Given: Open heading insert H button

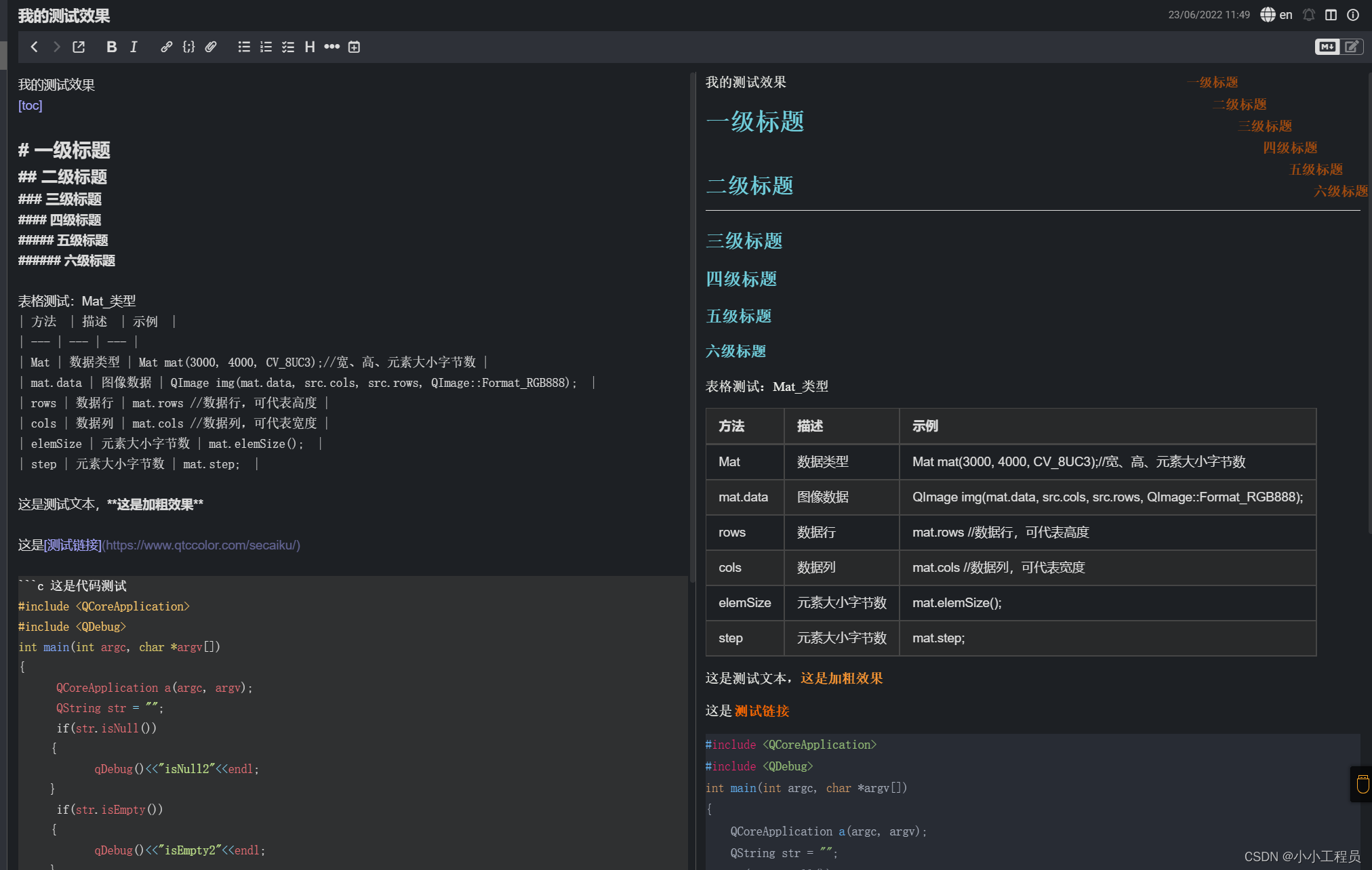Looking at the screenshot, I should click(x=310, y=47).
